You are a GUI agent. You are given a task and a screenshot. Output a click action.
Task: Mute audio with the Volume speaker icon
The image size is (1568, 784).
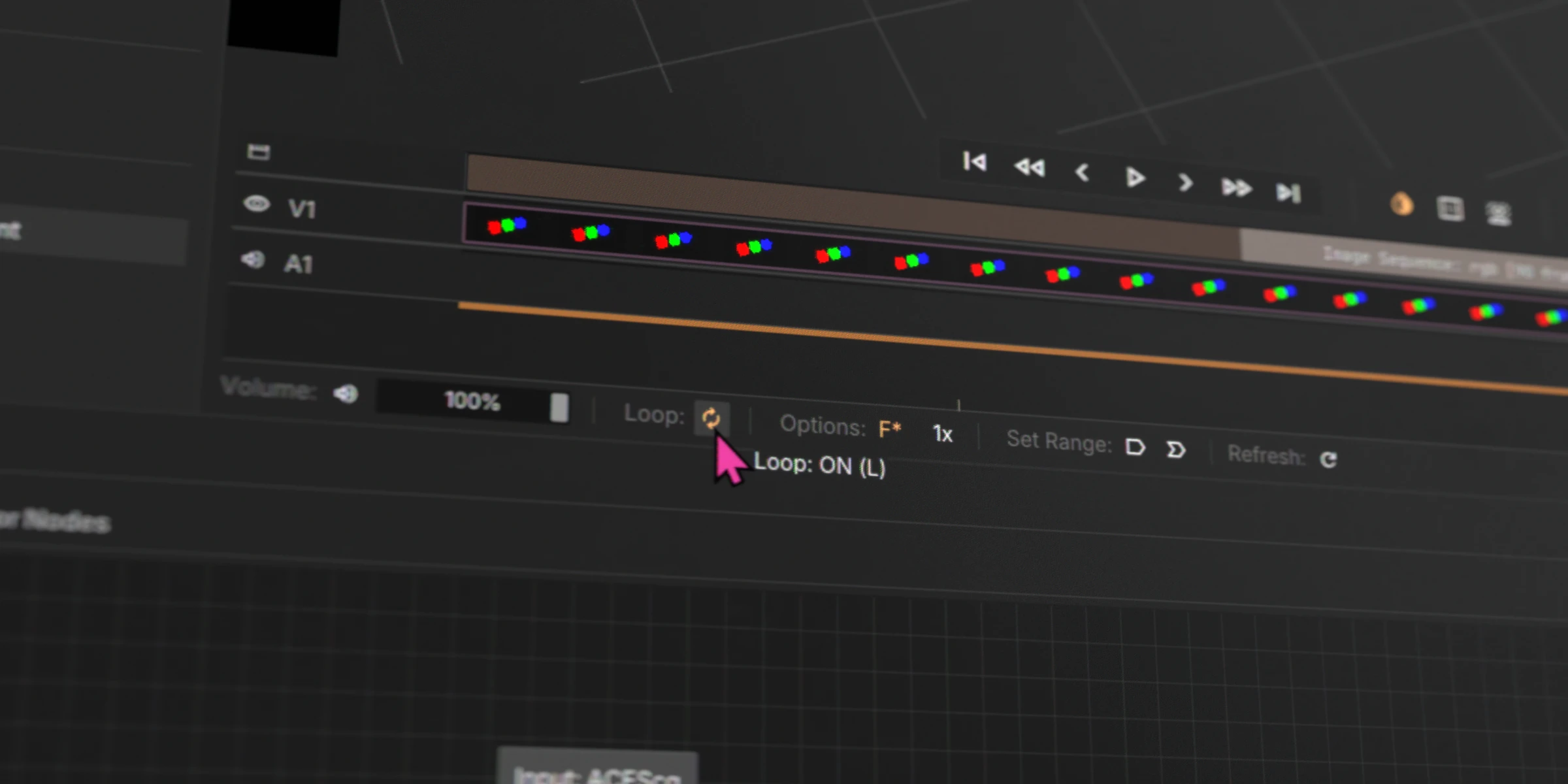tap(346, 392)
